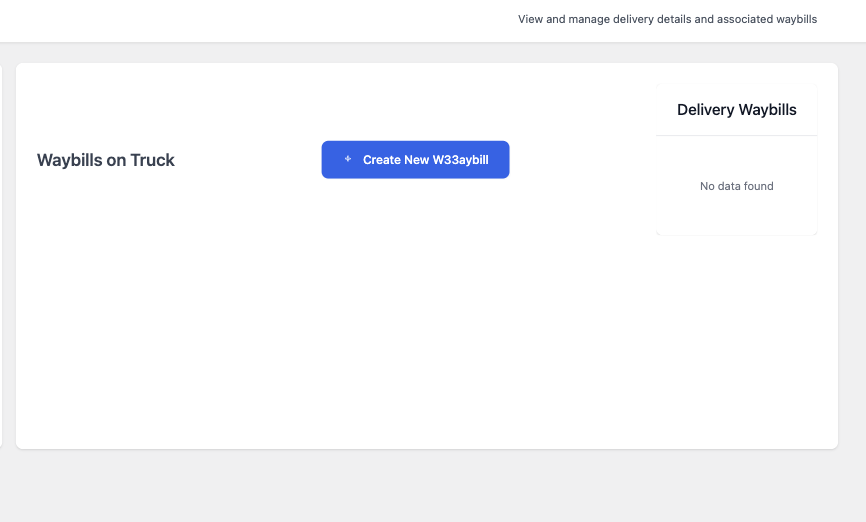Click the No data found message
Image resolution: width=866 pixels, height=522 pixels.
737,186
